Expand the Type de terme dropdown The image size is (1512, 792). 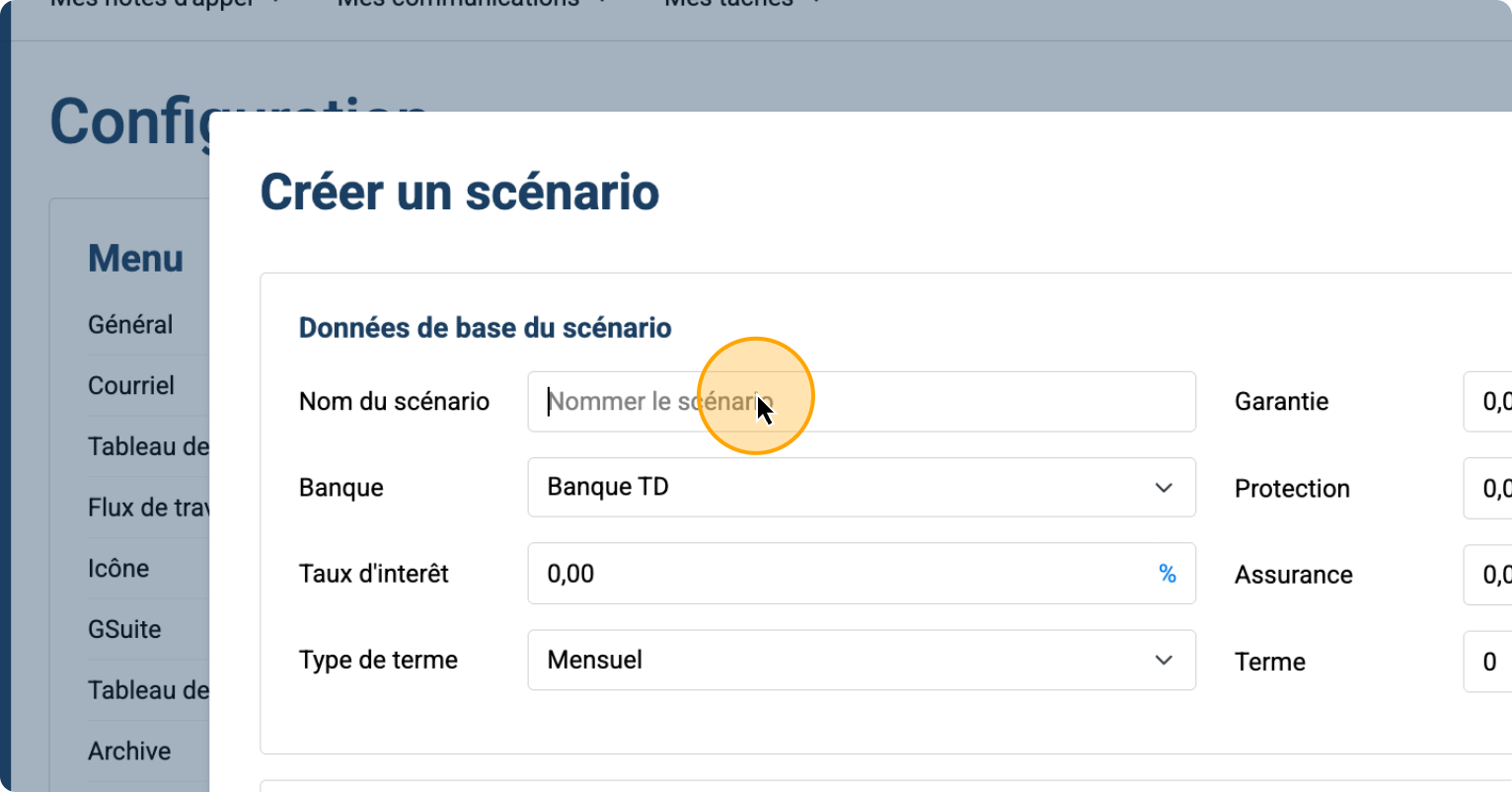pyautogui.click(x=861, y=660)
